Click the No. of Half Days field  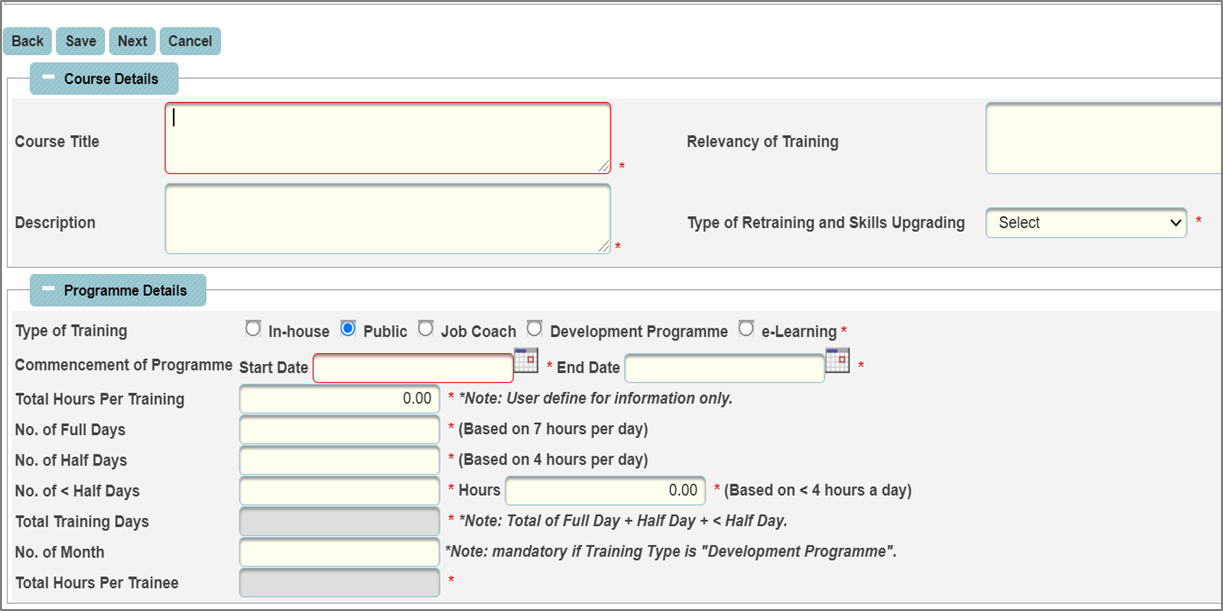(340, 460)
